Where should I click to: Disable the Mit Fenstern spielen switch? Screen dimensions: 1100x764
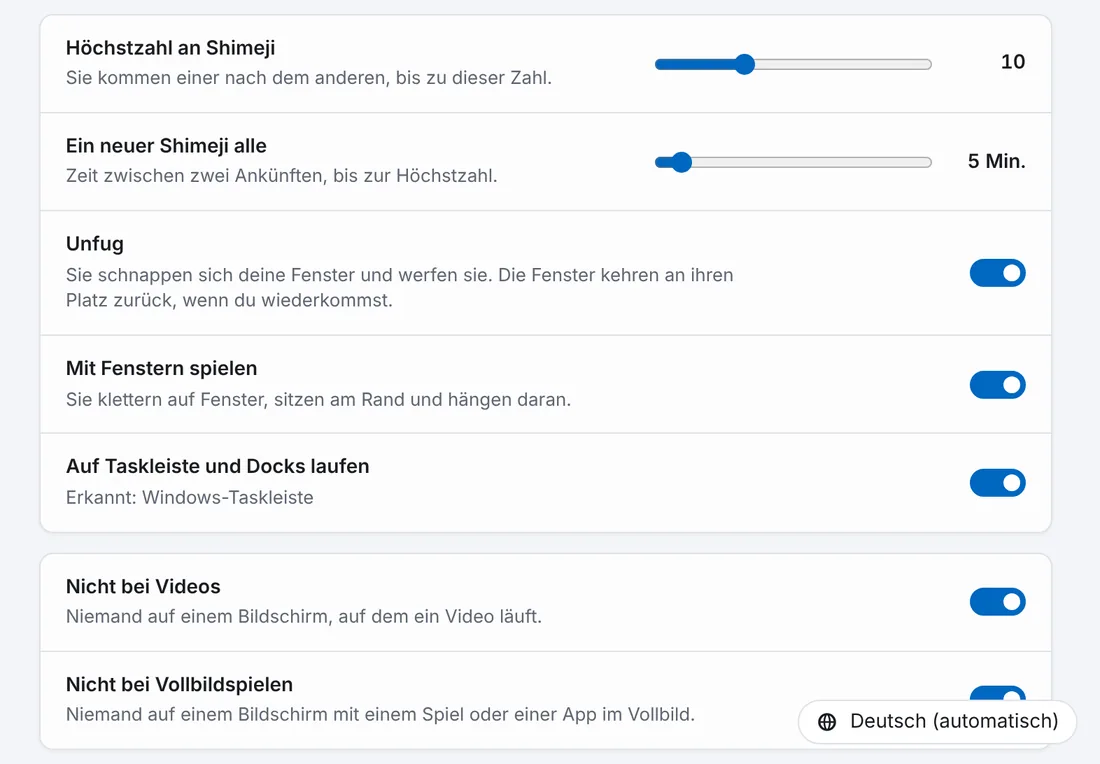point(997,384)
